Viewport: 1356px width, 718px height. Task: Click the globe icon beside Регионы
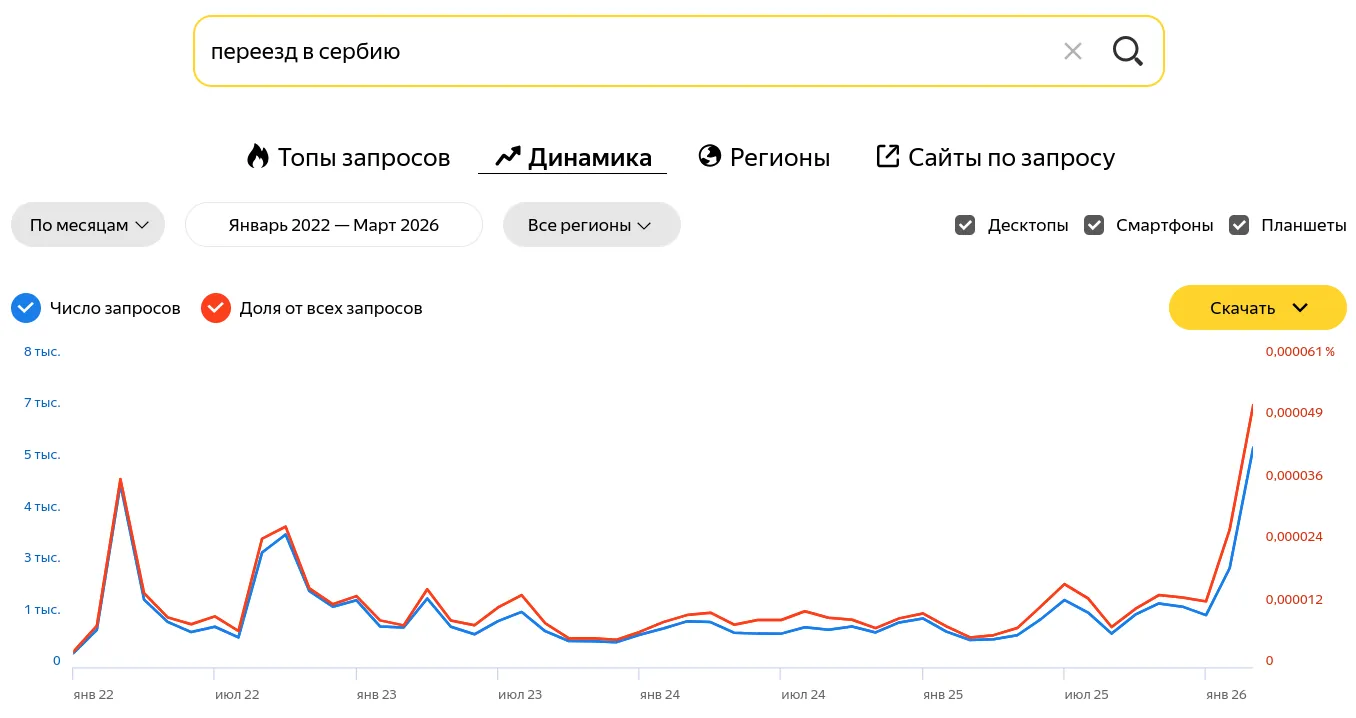tap(710, 156)
